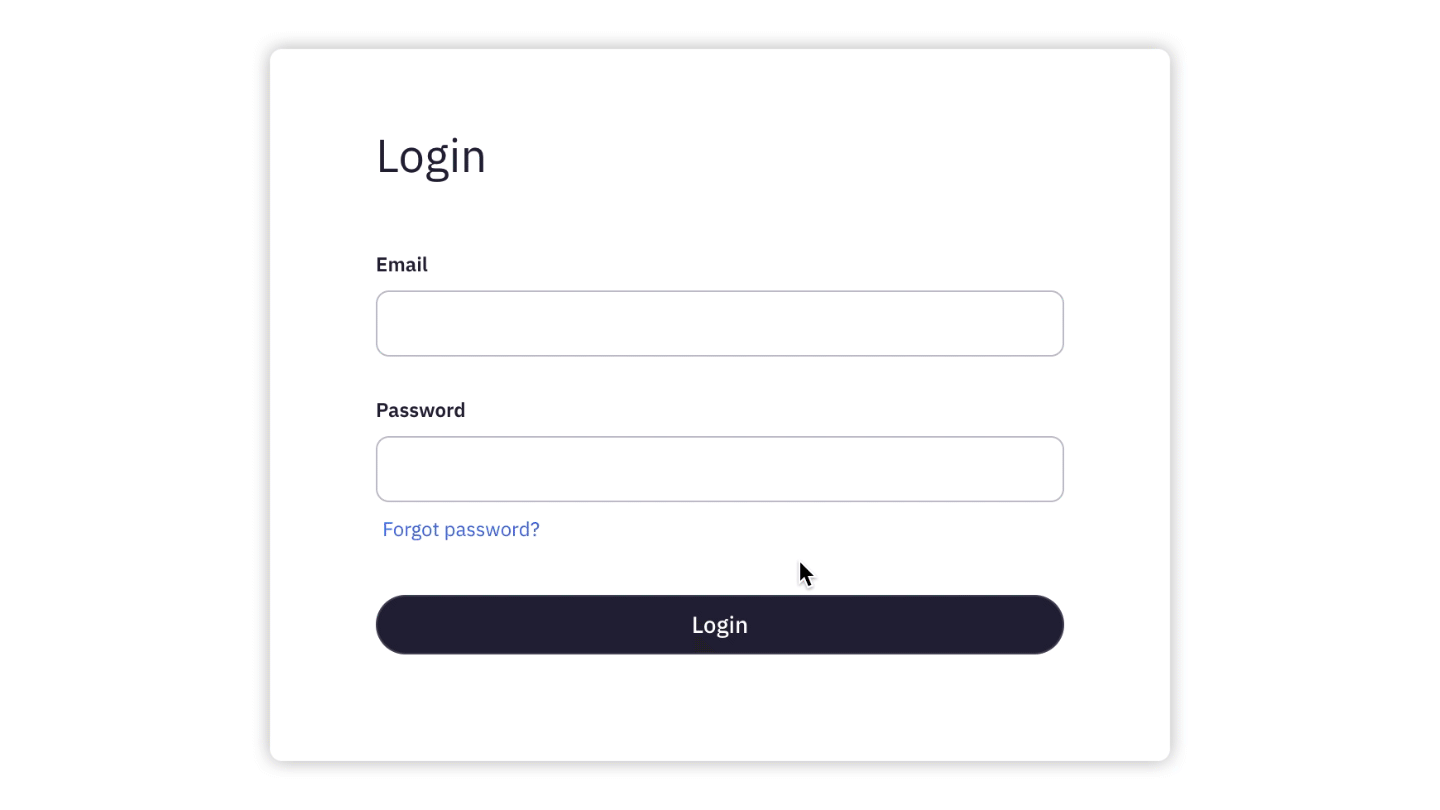Select the Email field to begin typing
The width and height of the screenshot is (1440, 810).
click(719, 323)
